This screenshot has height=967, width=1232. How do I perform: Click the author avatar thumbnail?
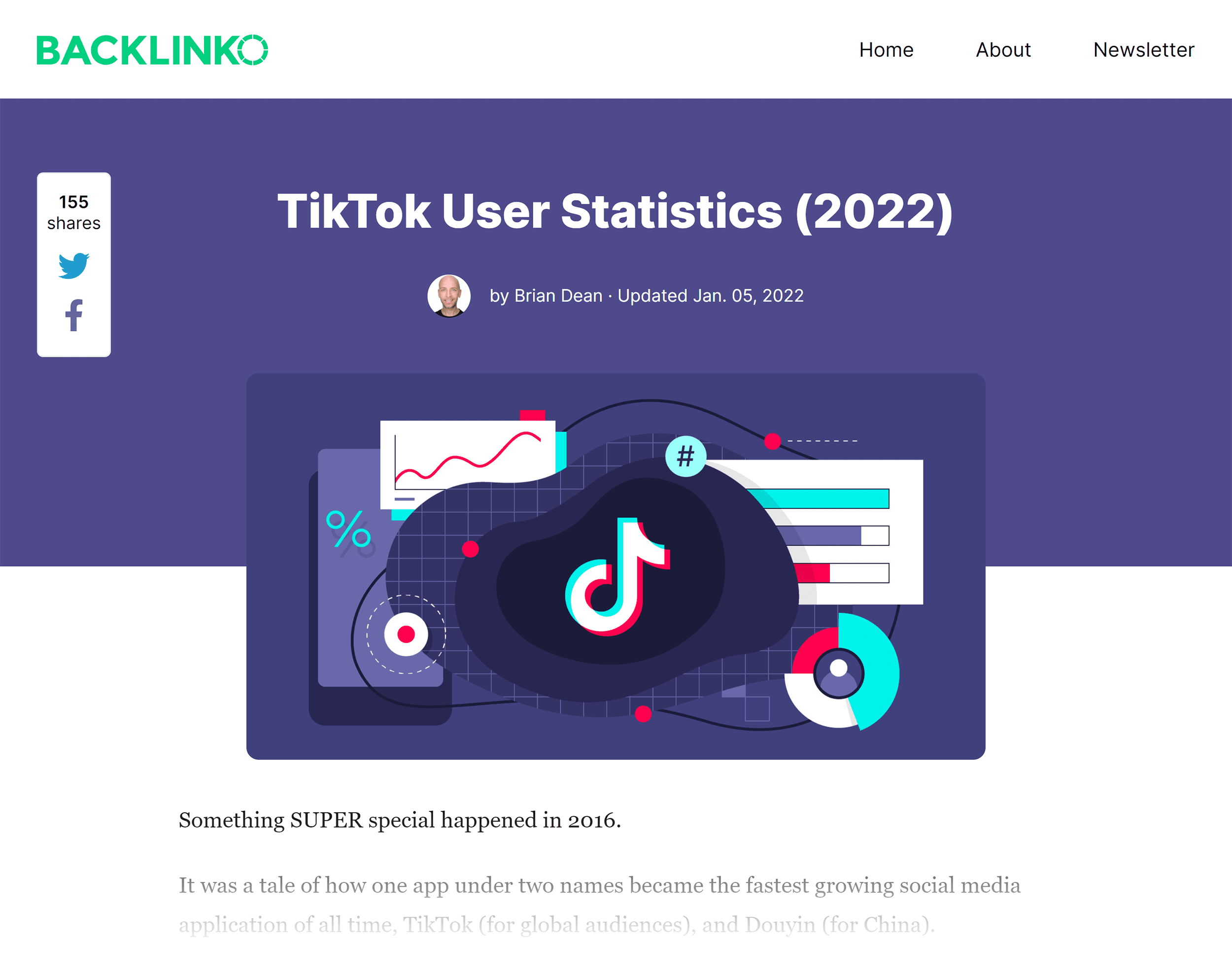tap(450, 295)
